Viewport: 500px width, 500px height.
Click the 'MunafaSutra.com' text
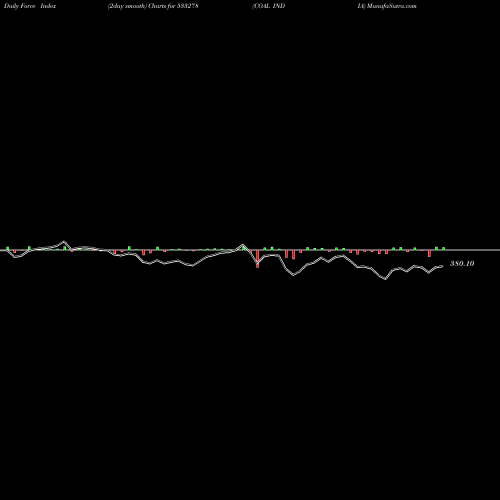click(x=391, y=6)
